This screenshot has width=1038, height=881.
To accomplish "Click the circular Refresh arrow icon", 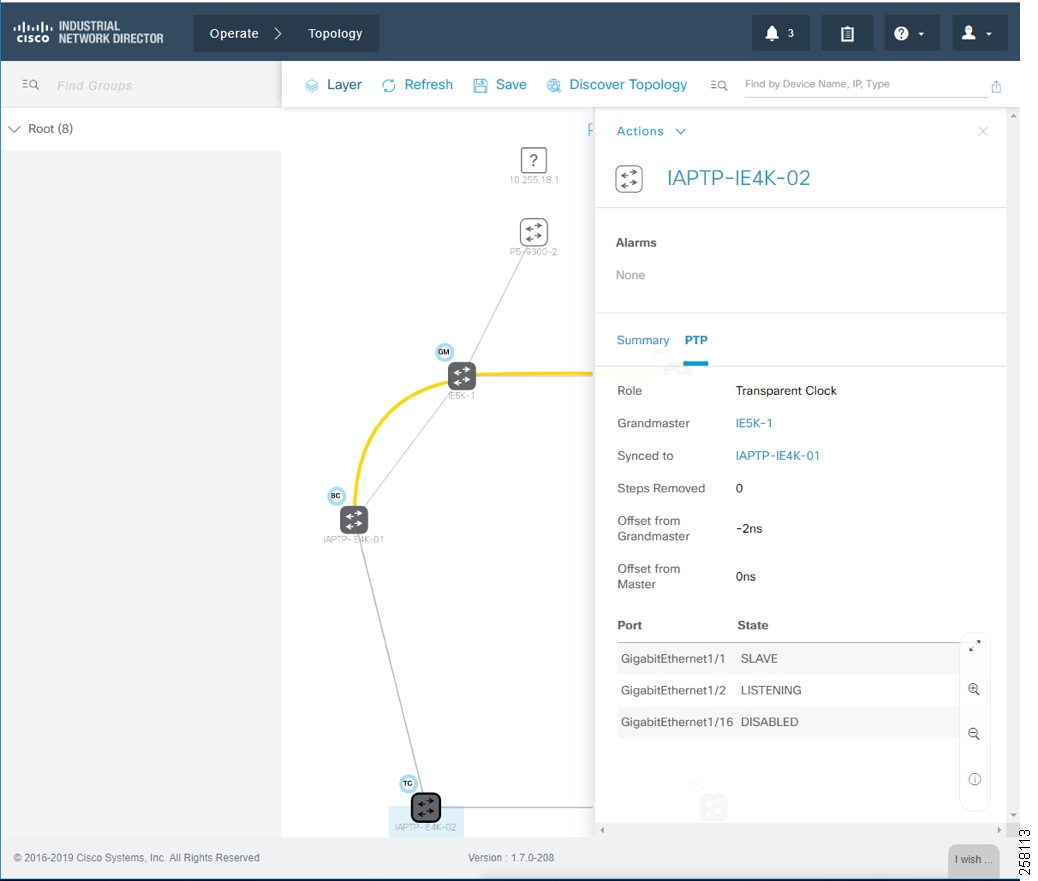I will click(389, 85).
